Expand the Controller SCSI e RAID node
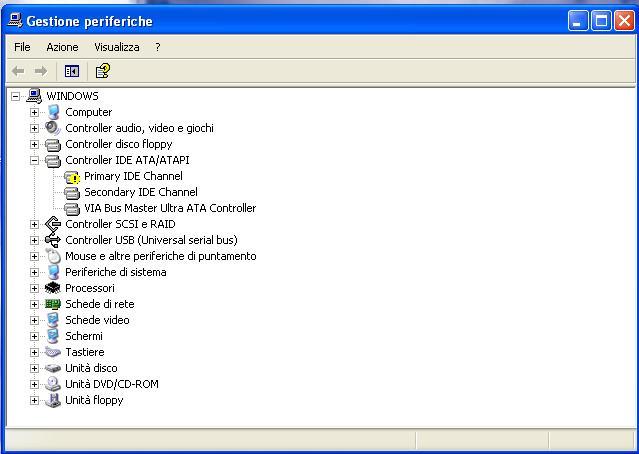The image size is (639, 454). (34, 225)
